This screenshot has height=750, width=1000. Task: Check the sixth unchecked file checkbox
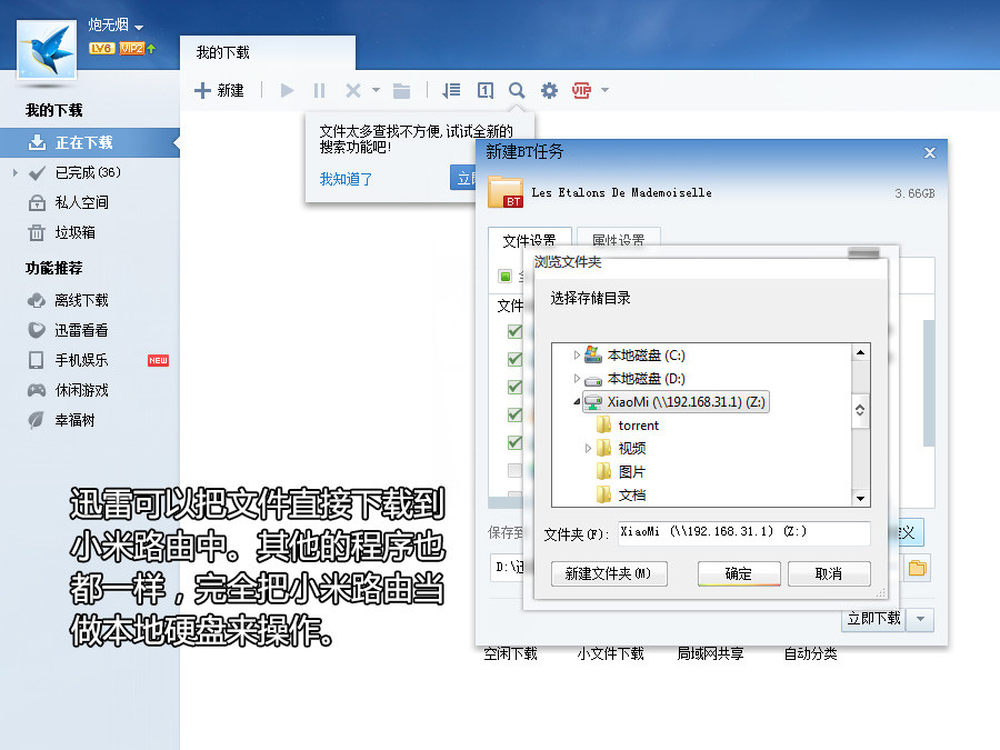515,471
